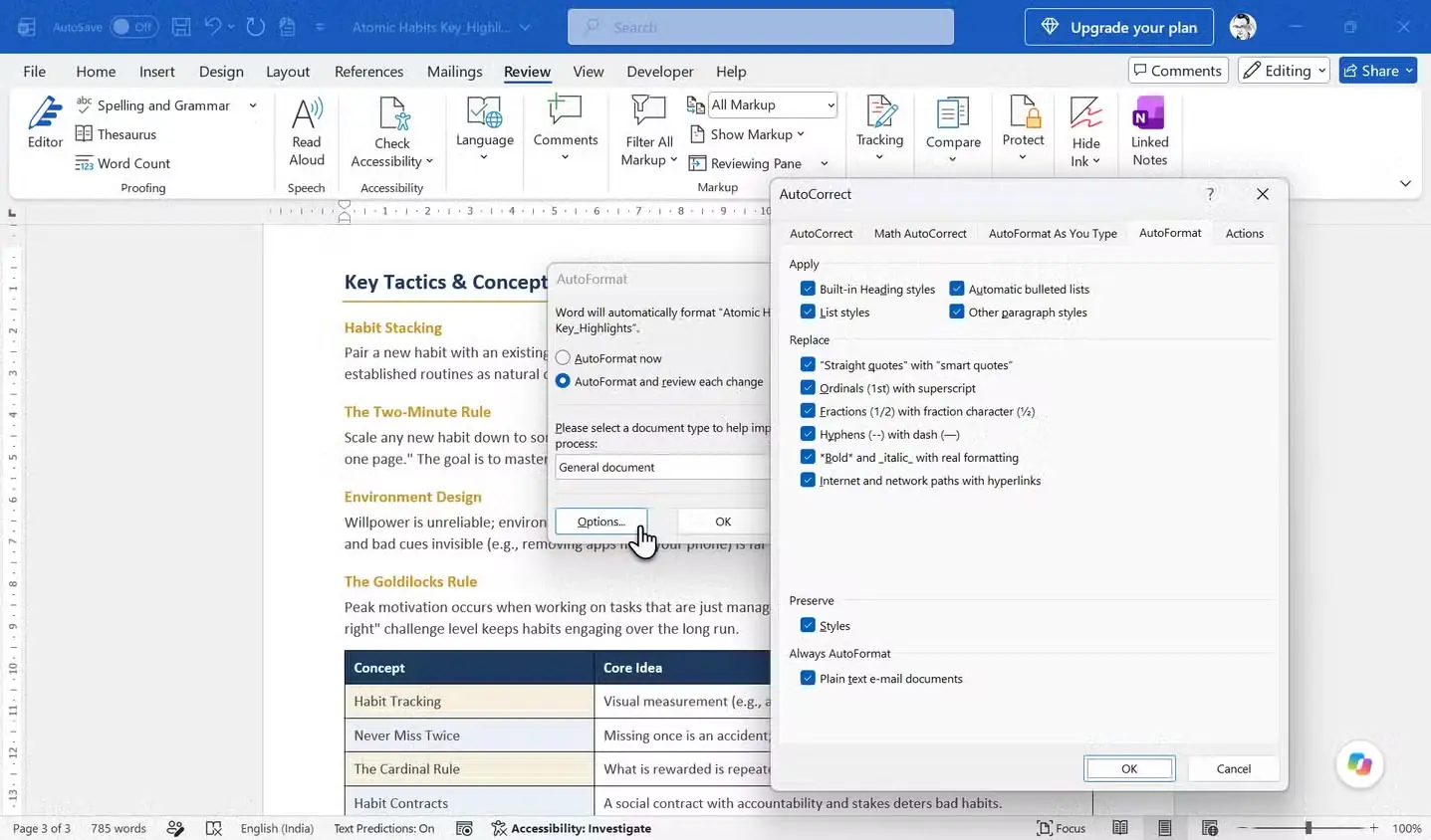Uncheck Built-in Heading styles
The image size is (1431, 840).
coord(808,289)
